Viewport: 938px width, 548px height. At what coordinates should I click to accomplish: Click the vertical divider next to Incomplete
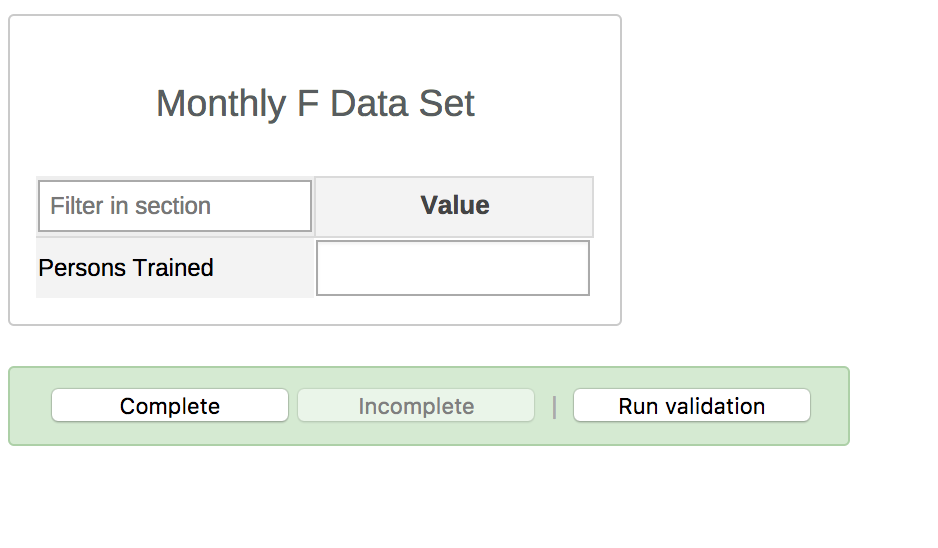pyautogui.click(x=554, y=406)
